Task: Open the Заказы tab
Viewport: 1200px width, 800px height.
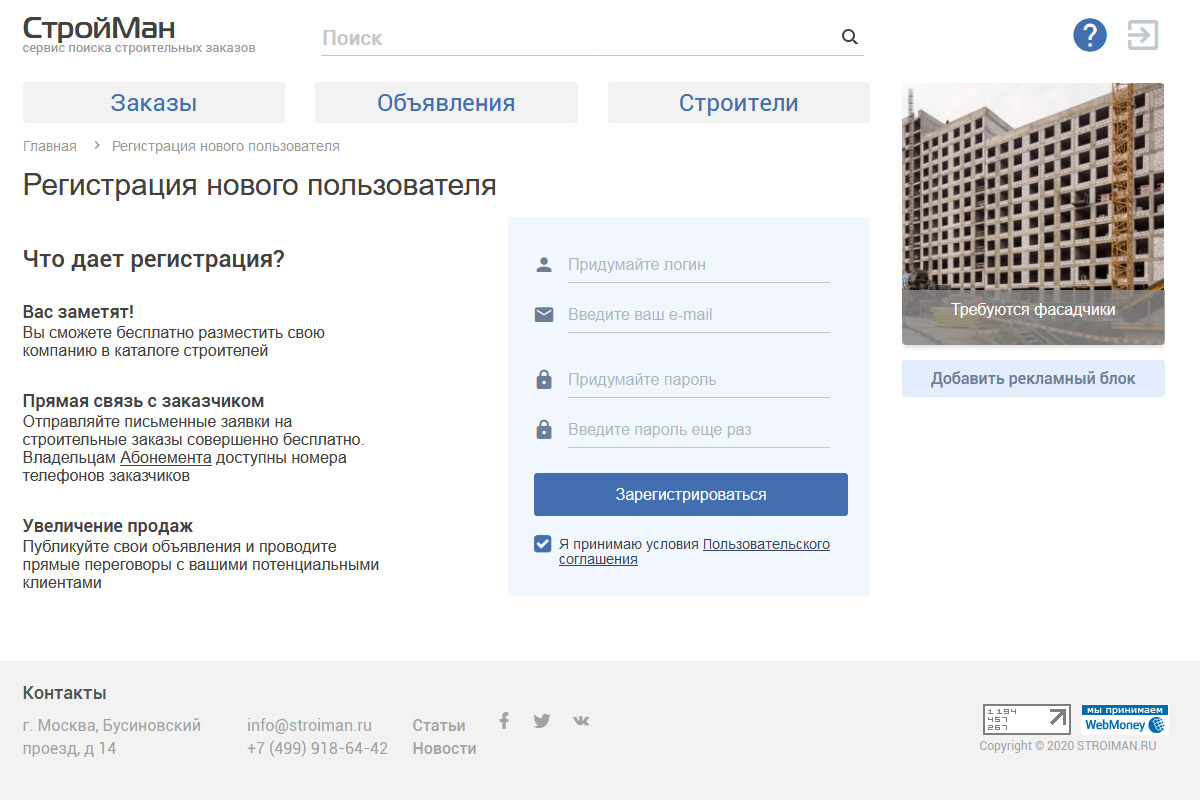Action: 154,103
